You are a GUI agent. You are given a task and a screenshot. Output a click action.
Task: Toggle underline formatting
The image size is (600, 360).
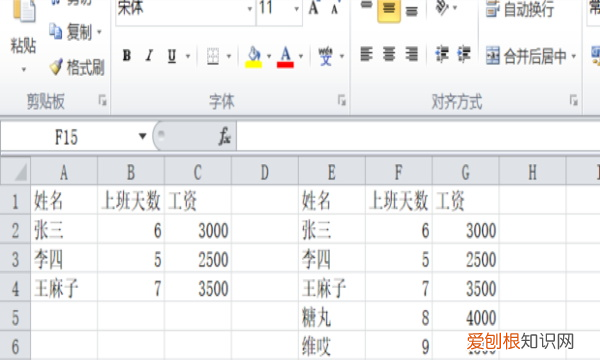tap(172, 56)
